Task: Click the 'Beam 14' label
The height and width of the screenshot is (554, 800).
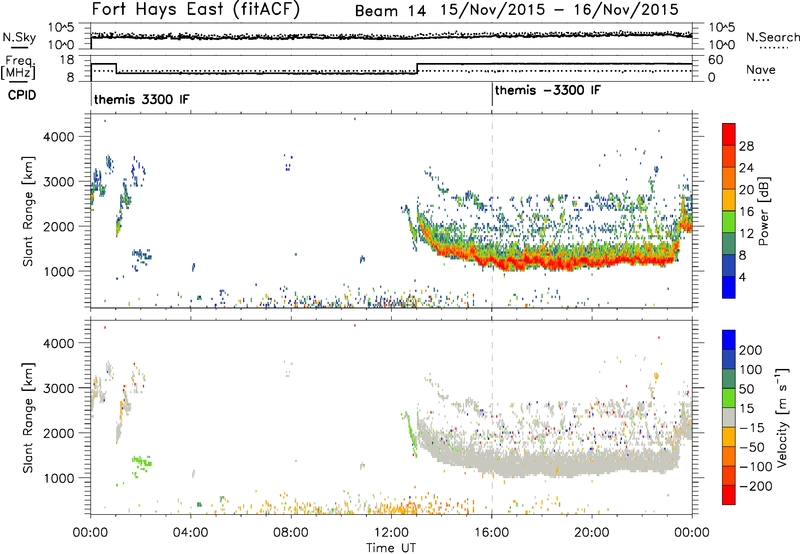Action: 390,11
